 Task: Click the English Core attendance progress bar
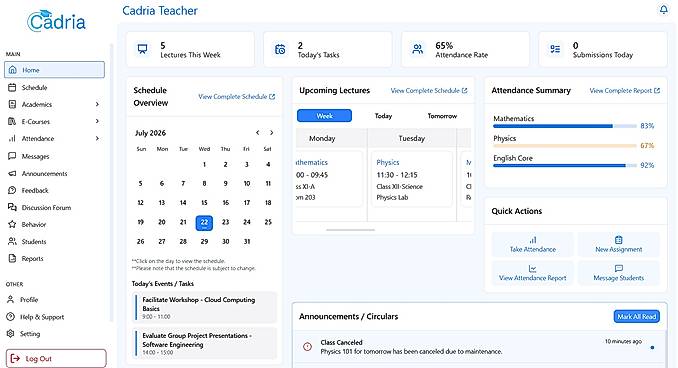pos(565,166)
